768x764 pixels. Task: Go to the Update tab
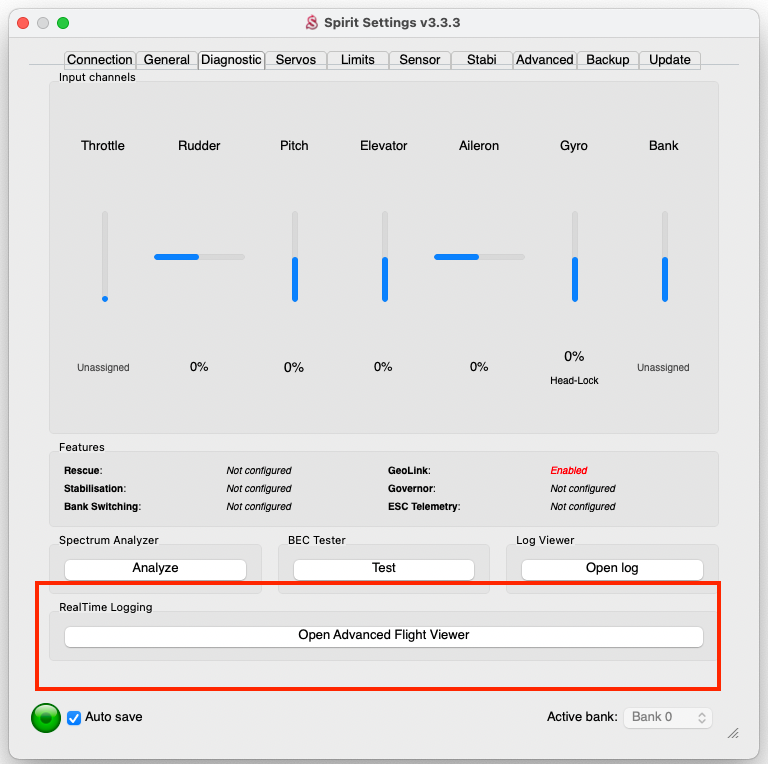(x=669, y=60)
